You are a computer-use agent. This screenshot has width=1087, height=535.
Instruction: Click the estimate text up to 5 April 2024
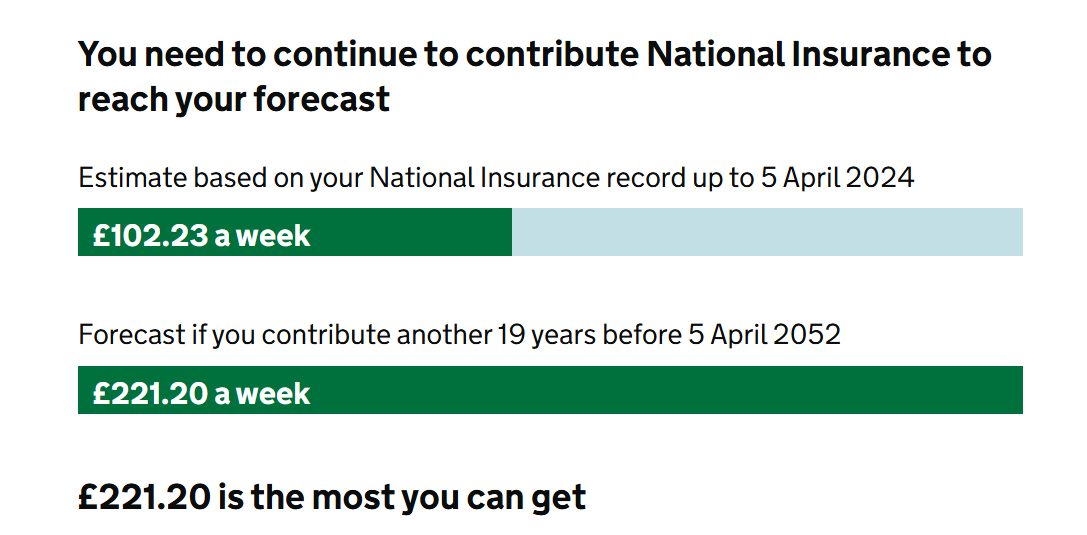coord(496,178)
